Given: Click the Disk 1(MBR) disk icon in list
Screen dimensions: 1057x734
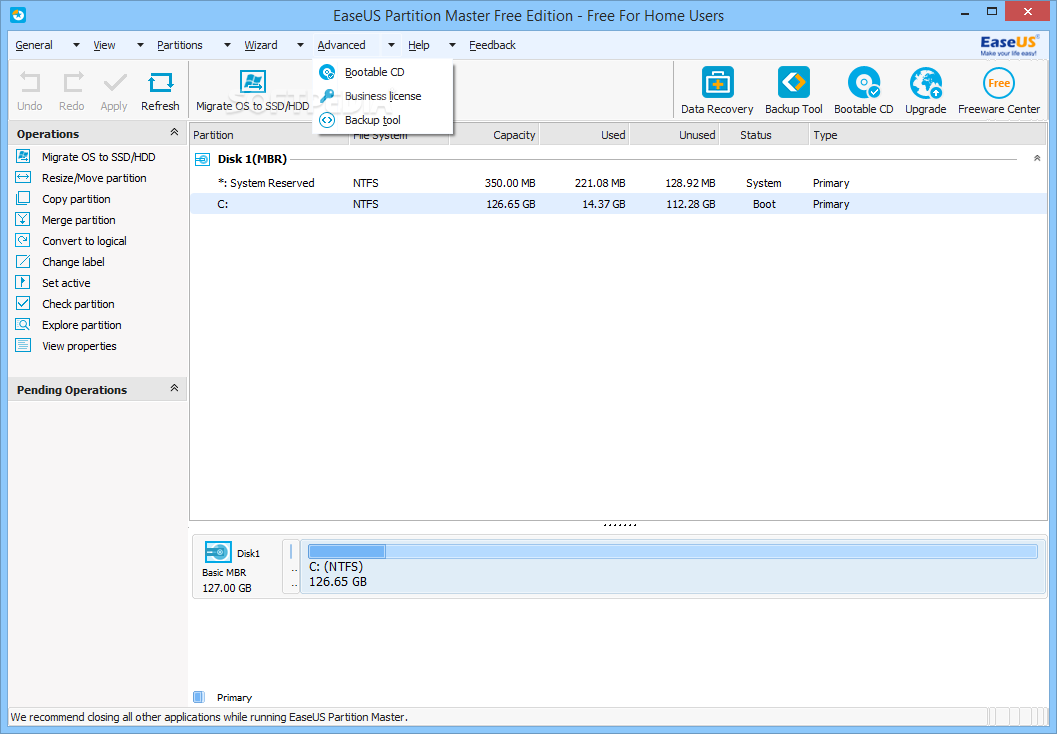Looking at the screenshot, I should pyautogui.click(x=202, y=160).
